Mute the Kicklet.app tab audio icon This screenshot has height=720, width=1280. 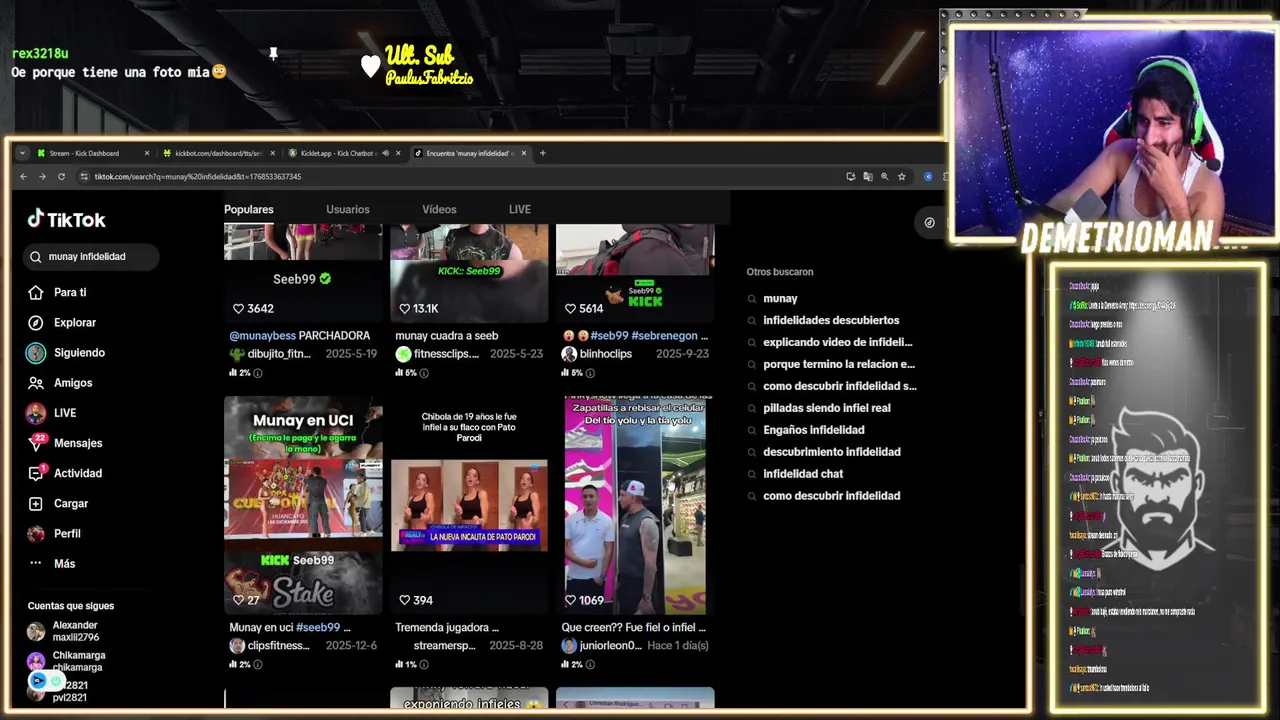(385, 153)
